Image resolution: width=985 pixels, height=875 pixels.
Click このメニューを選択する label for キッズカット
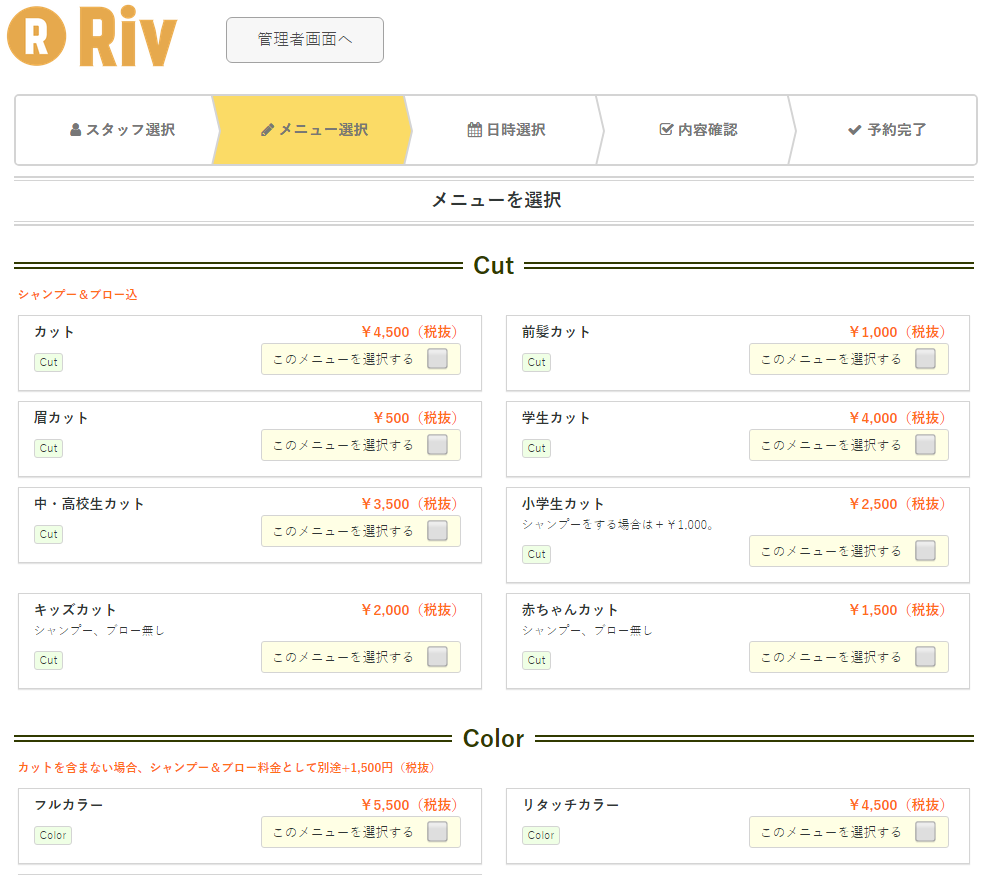coord(343,658)
